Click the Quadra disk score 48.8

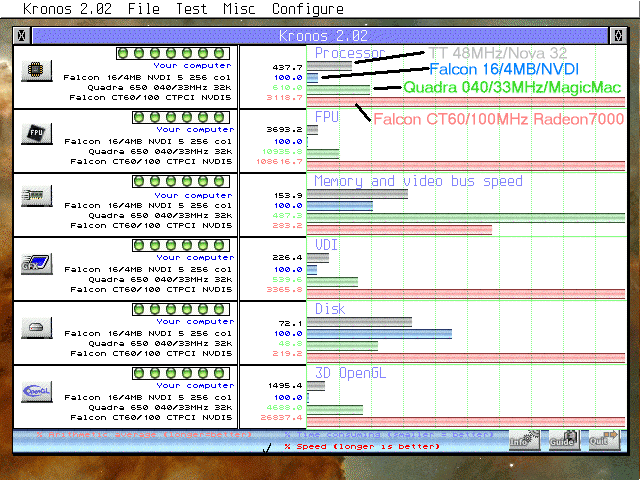coord(291,344)
